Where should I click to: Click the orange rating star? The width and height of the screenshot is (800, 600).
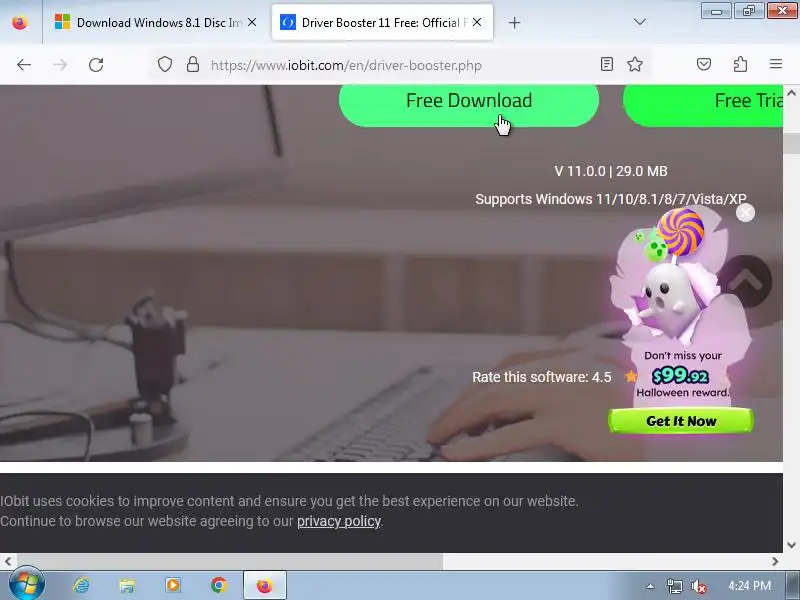tap(631, 377)
